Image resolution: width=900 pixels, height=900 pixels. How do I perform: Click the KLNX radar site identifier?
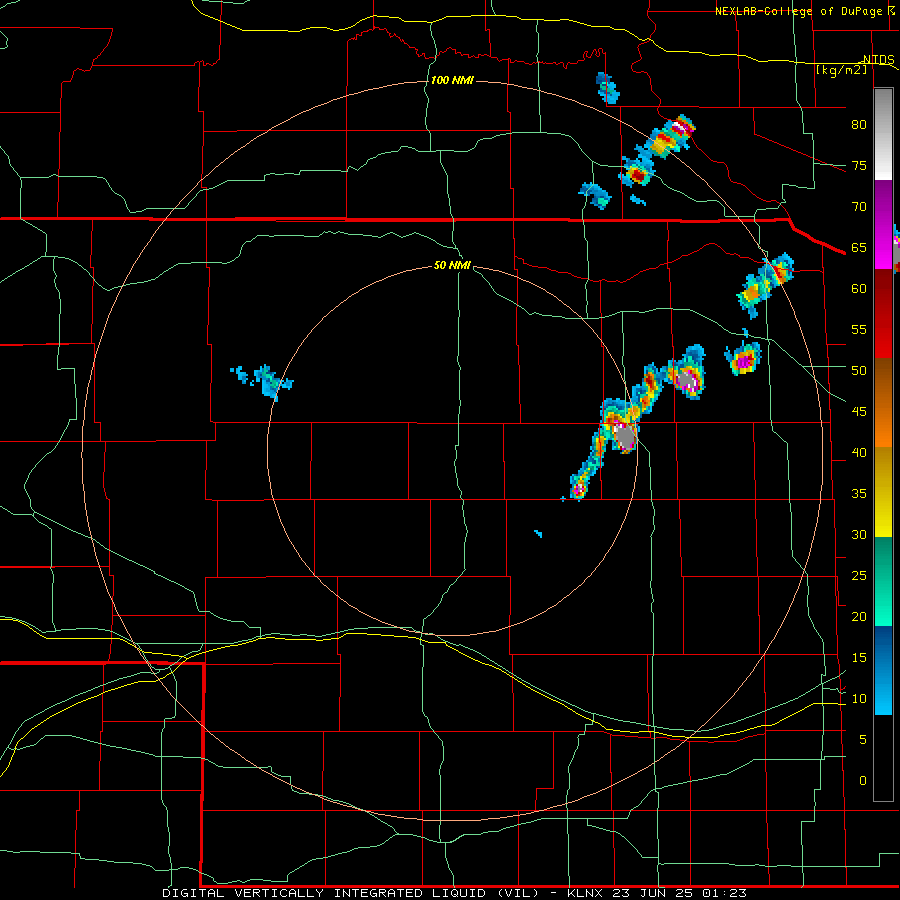(585, 893)
